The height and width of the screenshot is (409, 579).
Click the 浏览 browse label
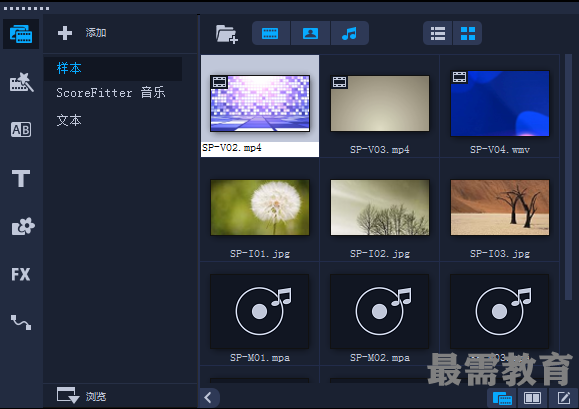point(96,396)
